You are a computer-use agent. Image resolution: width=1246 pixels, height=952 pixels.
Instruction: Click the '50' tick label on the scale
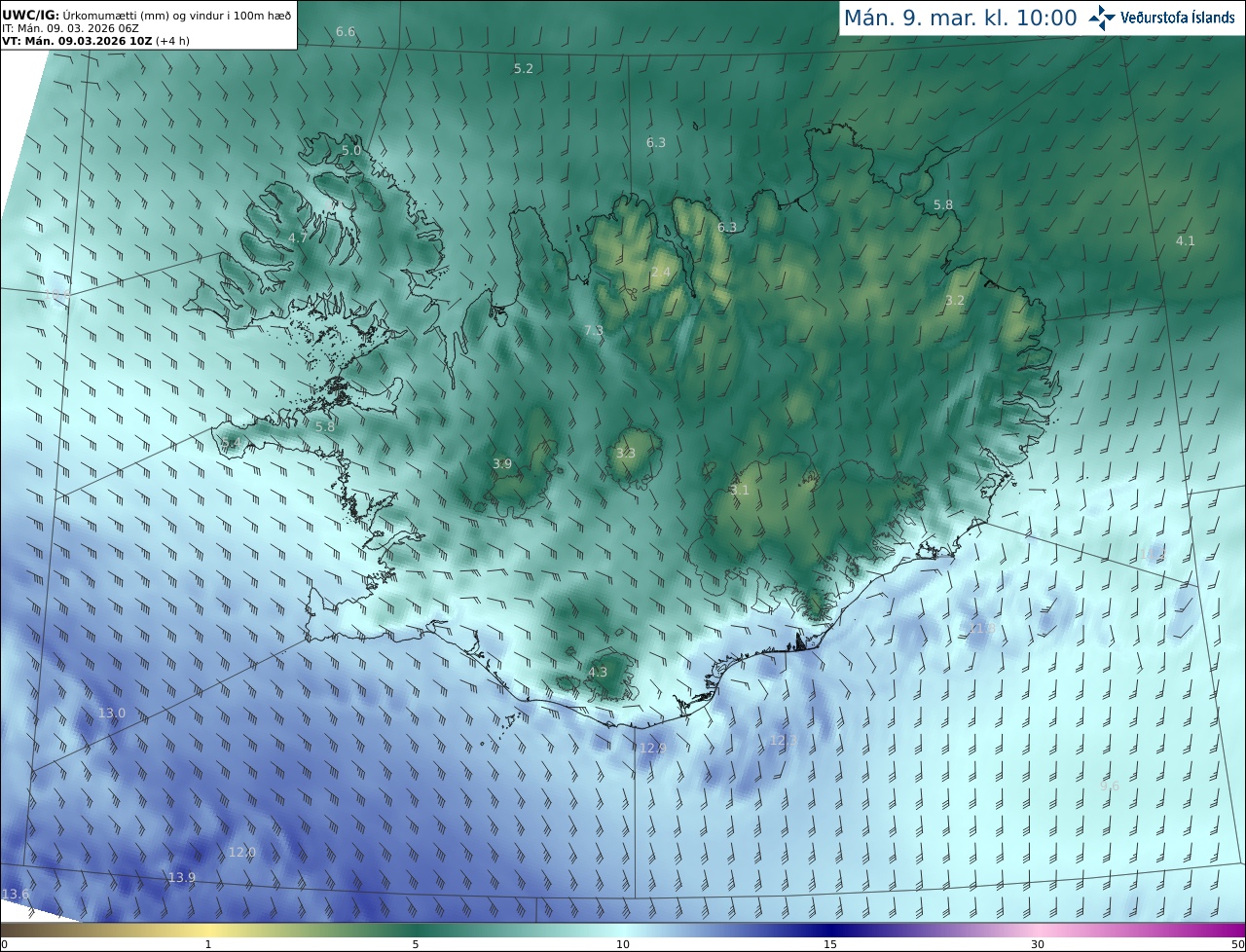pos(1238,944)
